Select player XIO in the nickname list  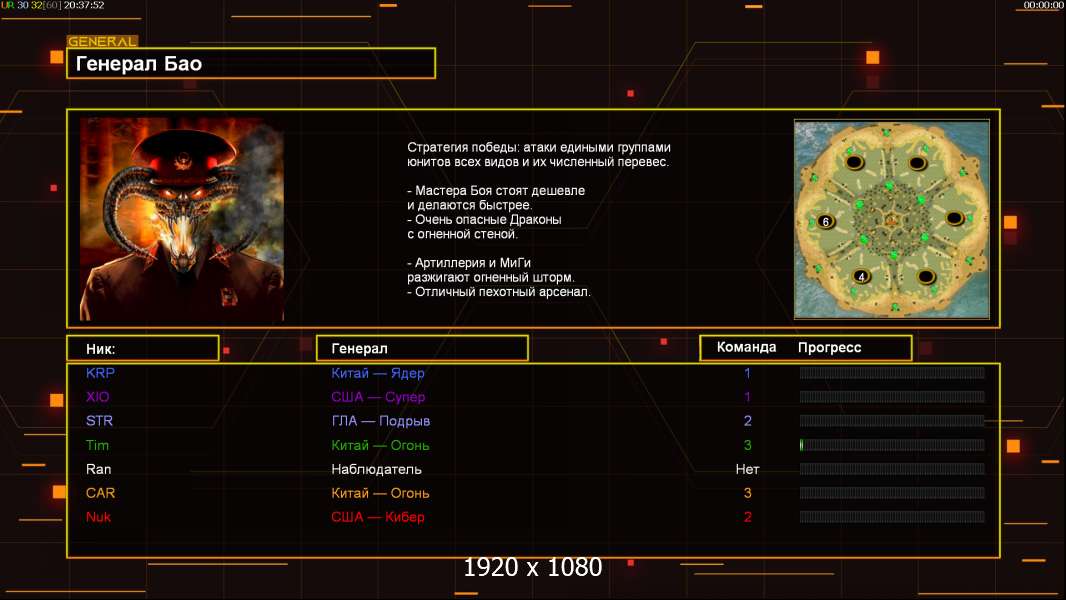point(98,397)
